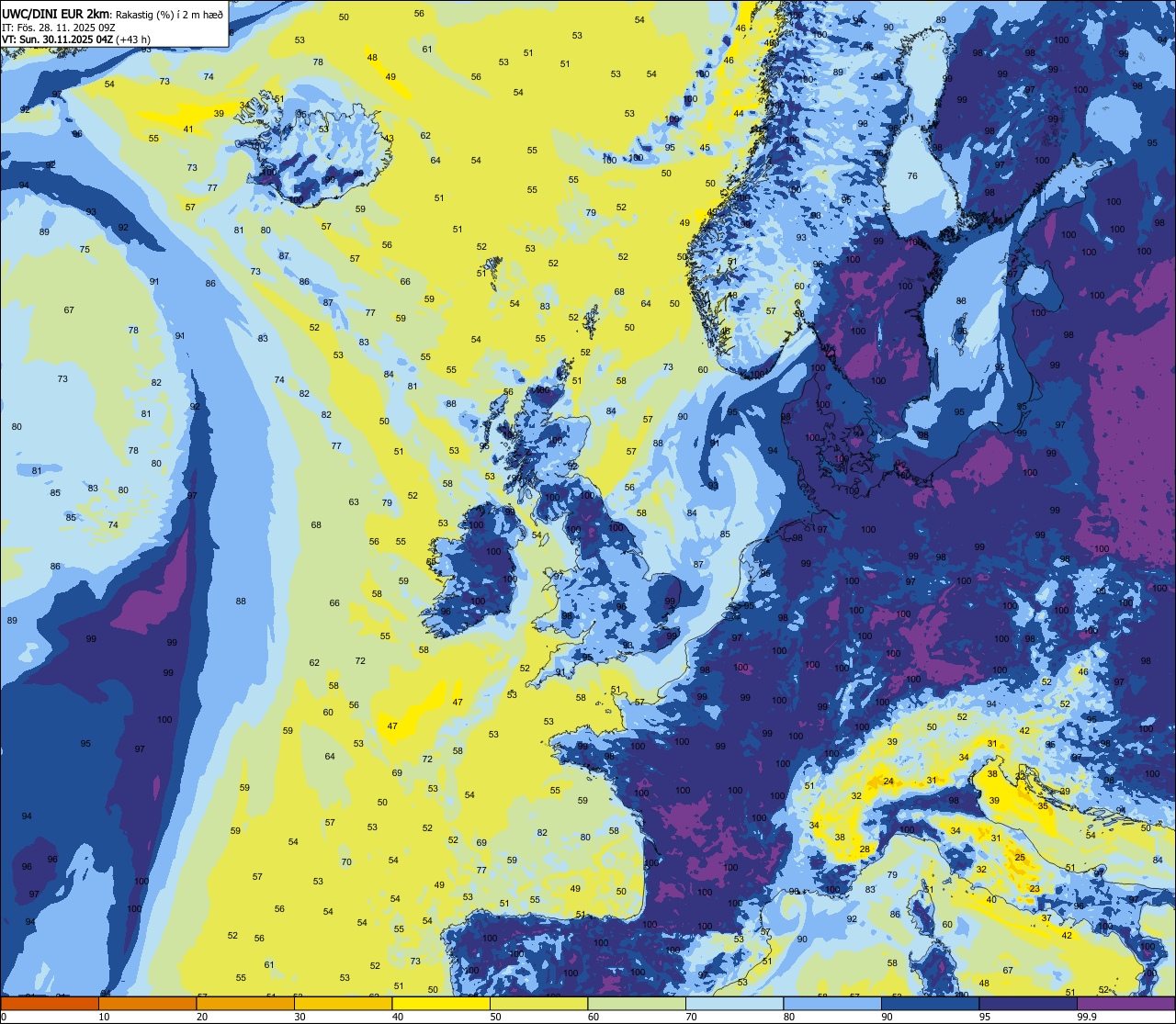Click the '(+43 h)' forecast offset text

pyautogui.click(x=132, y=39)
